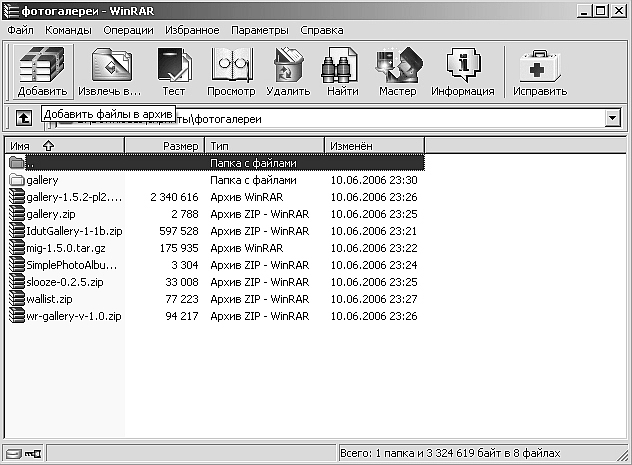Image resolution: width=632 pixels, height=465 pixels.
Task: Sort by the Имя column header
Action: [64, 145]
